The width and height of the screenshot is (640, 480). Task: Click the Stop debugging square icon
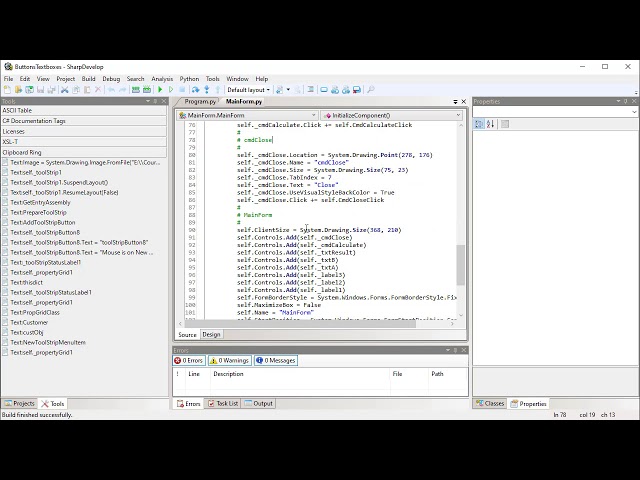point(182,90)
